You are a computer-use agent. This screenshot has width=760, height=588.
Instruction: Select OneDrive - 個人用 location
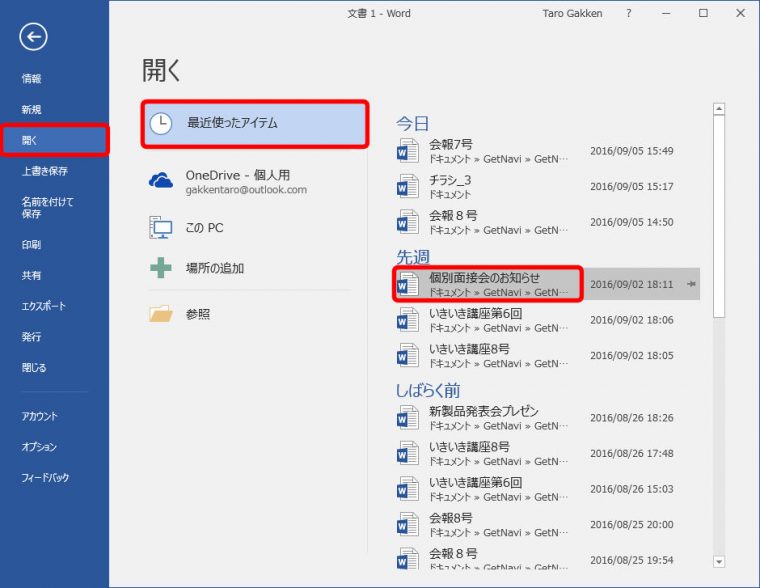pyautogui.click(x=250, y=182)
